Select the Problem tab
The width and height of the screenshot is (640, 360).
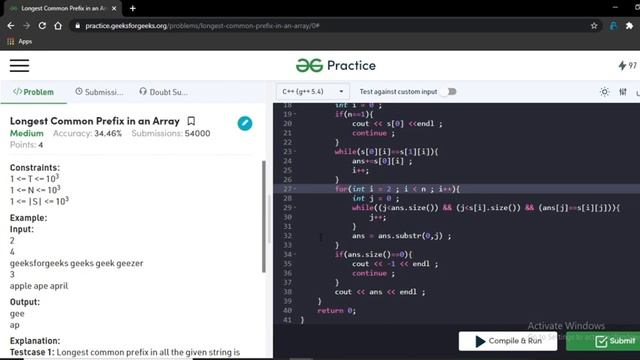pyautogui.click(x=33, y=92)
